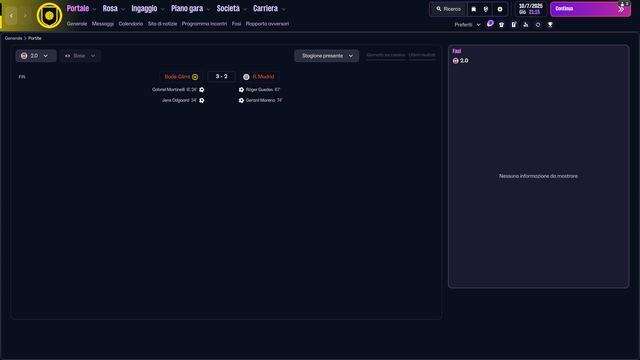Viewport: 640px width, 360px height.
Task: Switch to the Rapporto avversari sub-tab
Action: pyautogui.click(x=267, y=24)
